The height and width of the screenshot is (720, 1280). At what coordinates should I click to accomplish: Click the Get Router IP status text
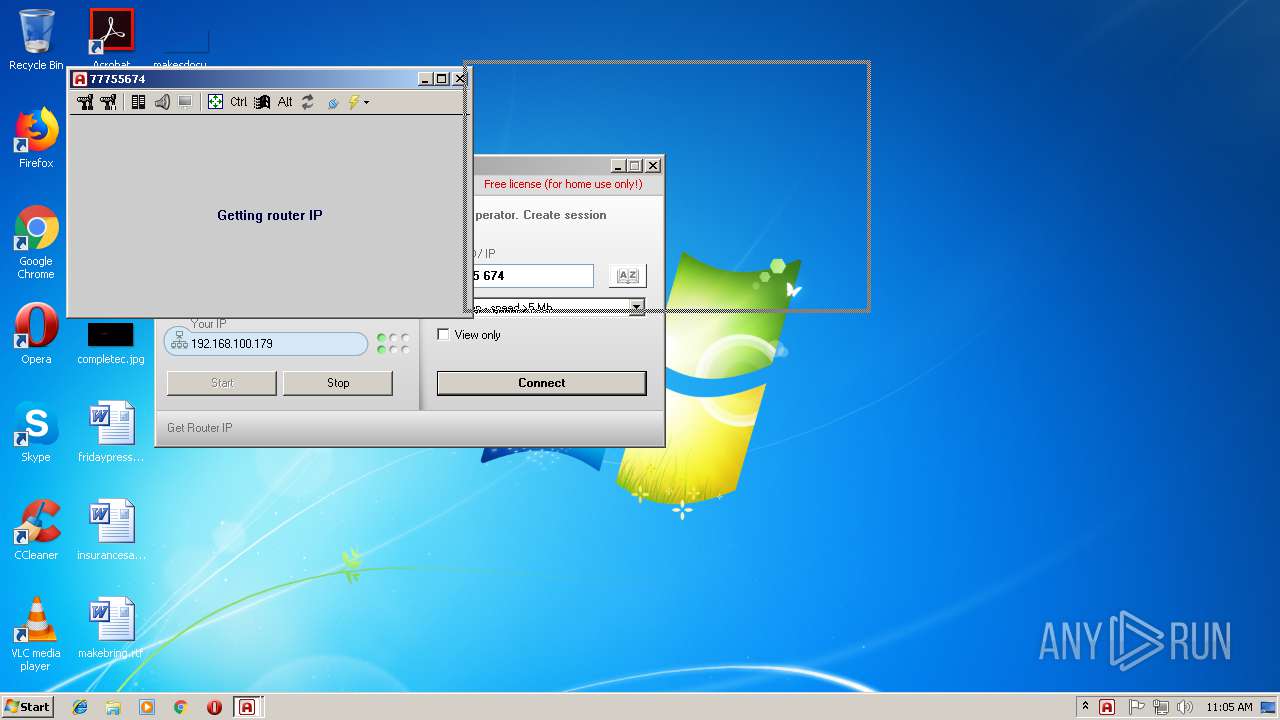pos(199,428)
